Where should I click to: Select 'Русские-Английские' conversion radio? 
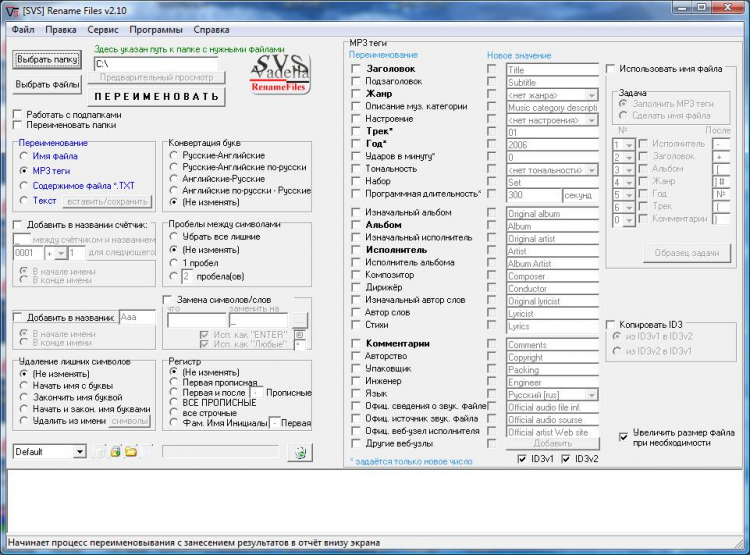click(174, 155)
